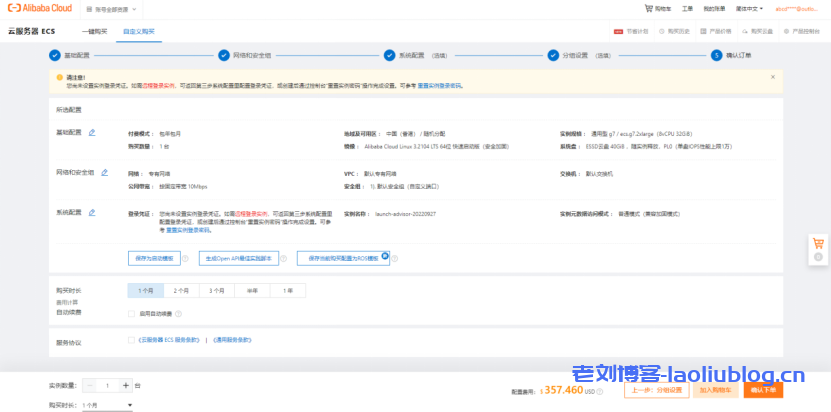The height and width of the screenshot is (412, 831).
Task: Click the plus button to increase 实例数量
Action: pyautogui.click(x=125, y=385)
